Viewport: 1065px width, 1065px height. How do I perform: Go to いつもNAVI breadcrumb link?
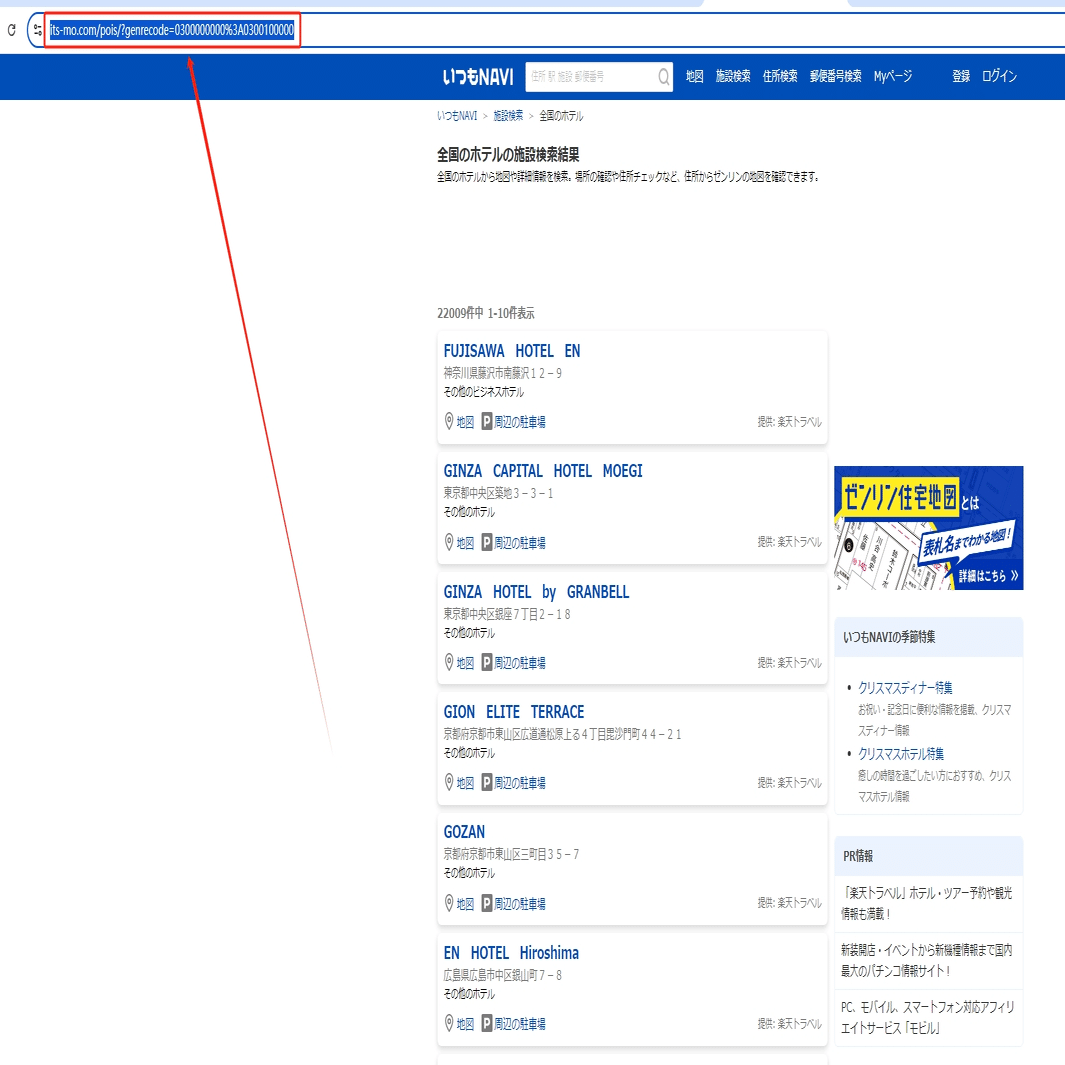[x=457, y=116]
